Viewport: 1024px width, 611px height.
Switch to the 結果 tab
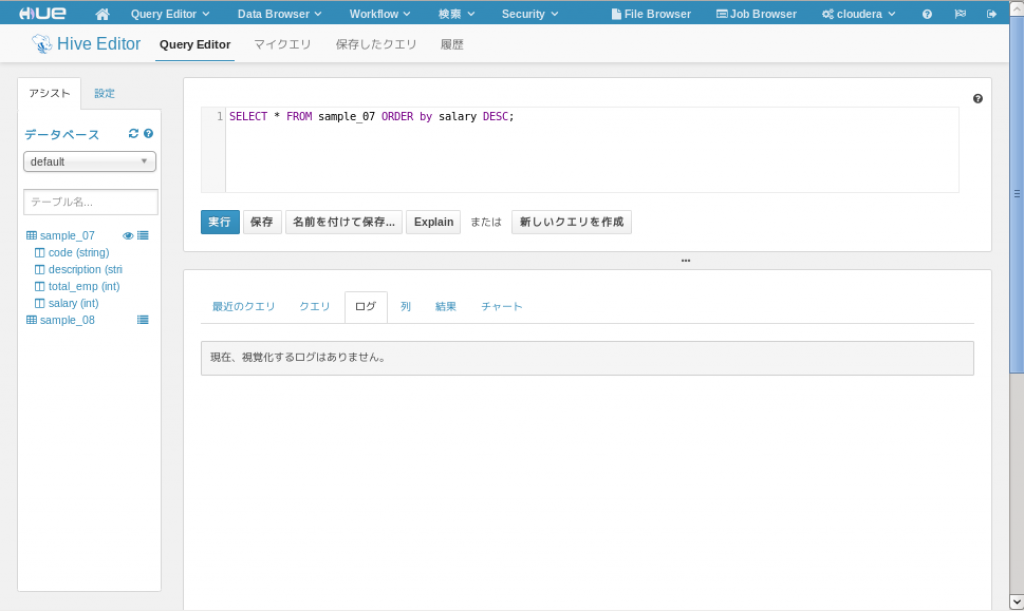point(445,307)
